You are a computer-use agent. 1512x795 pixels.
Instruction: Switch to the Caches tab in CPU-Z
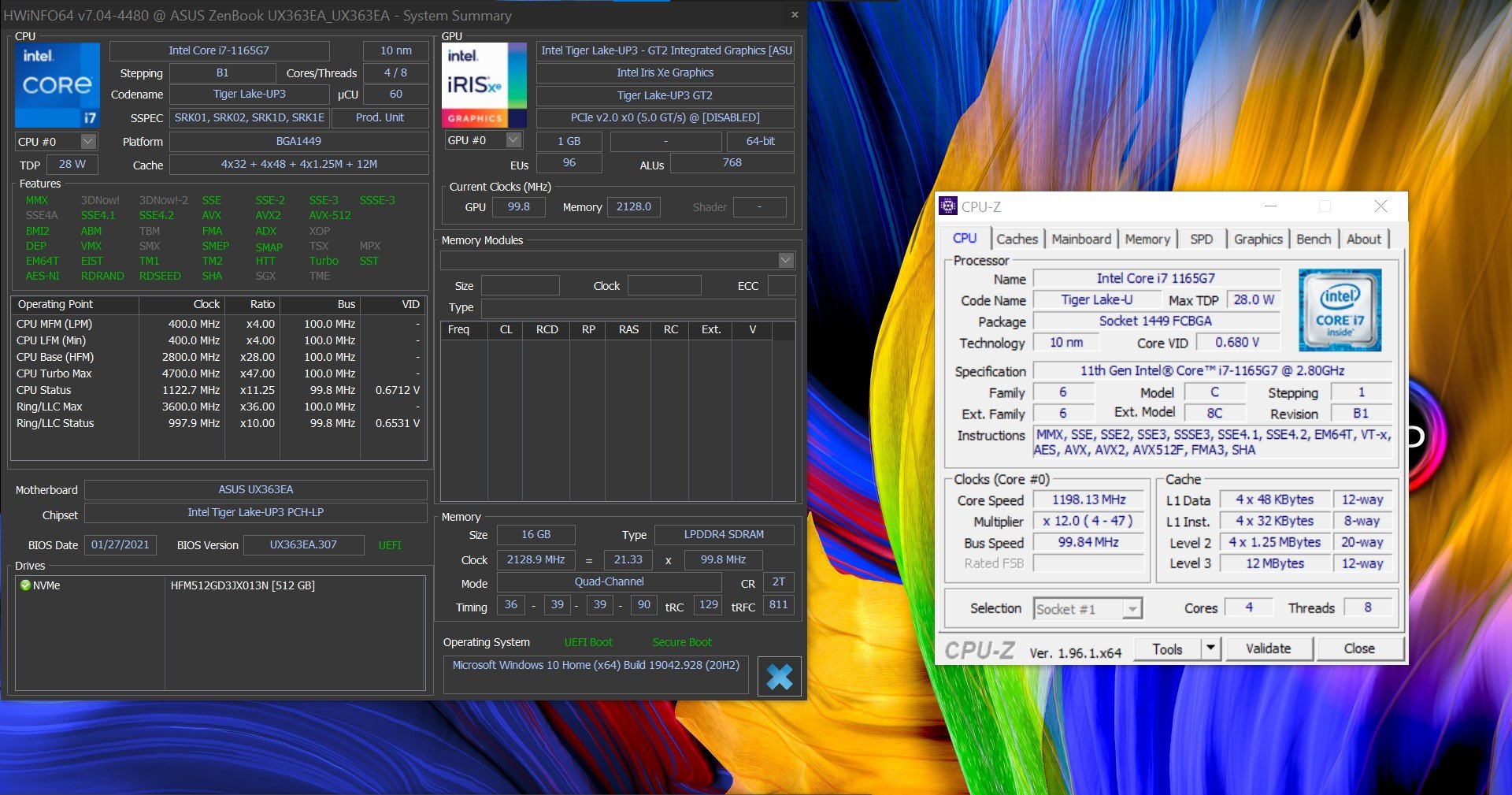pyautogui.click(x=1017, y=239)
